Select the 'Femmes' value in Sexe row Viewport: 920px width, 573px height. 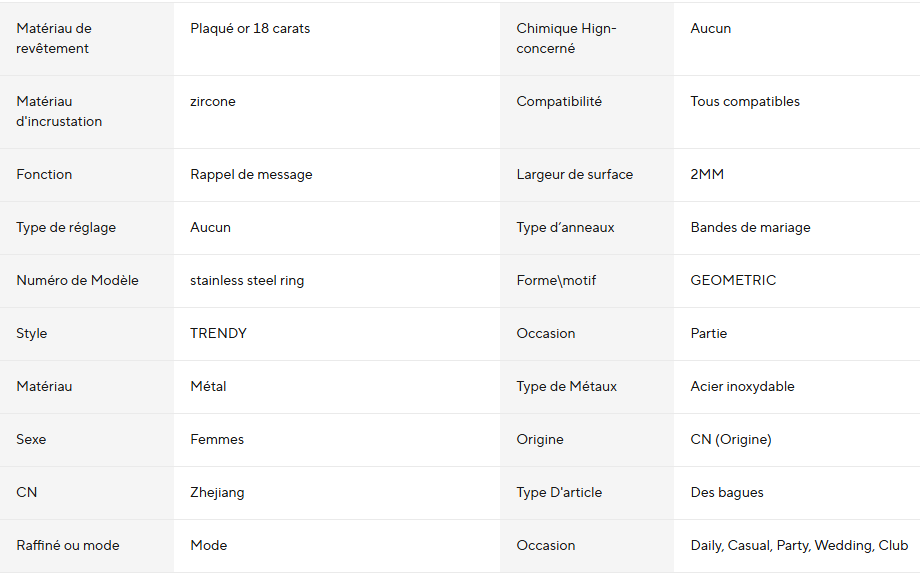tap(217, 439)
